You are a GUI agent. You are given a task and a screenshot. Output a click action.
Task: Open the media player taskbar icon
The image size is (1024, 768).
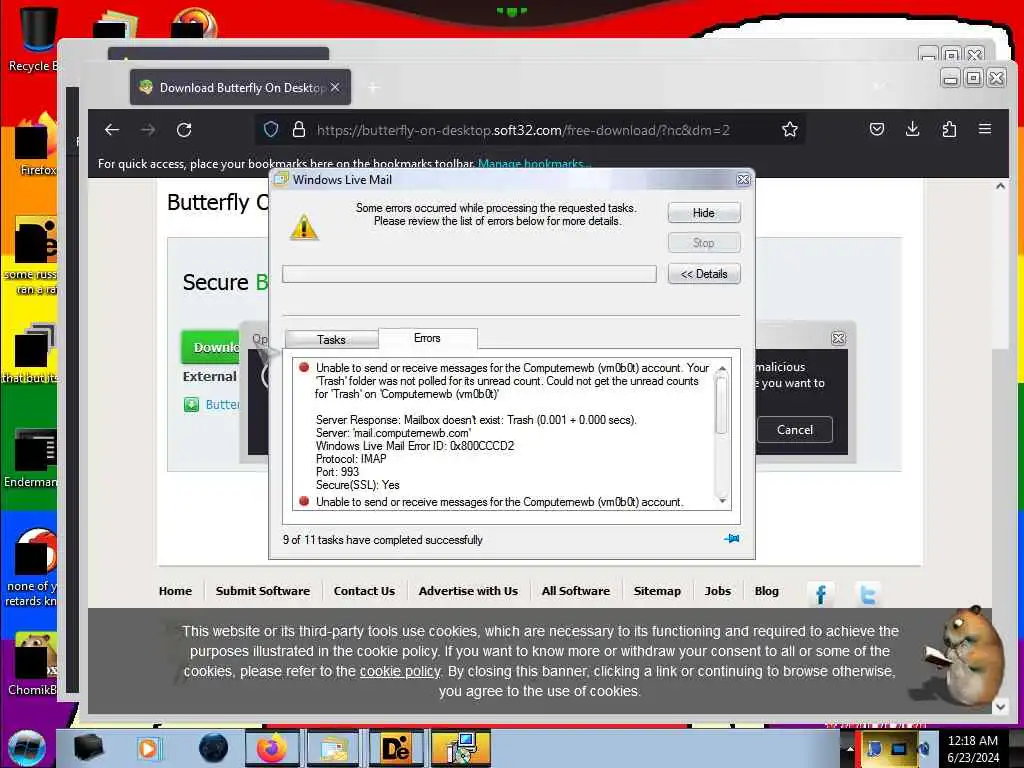(x=148, y=748)
